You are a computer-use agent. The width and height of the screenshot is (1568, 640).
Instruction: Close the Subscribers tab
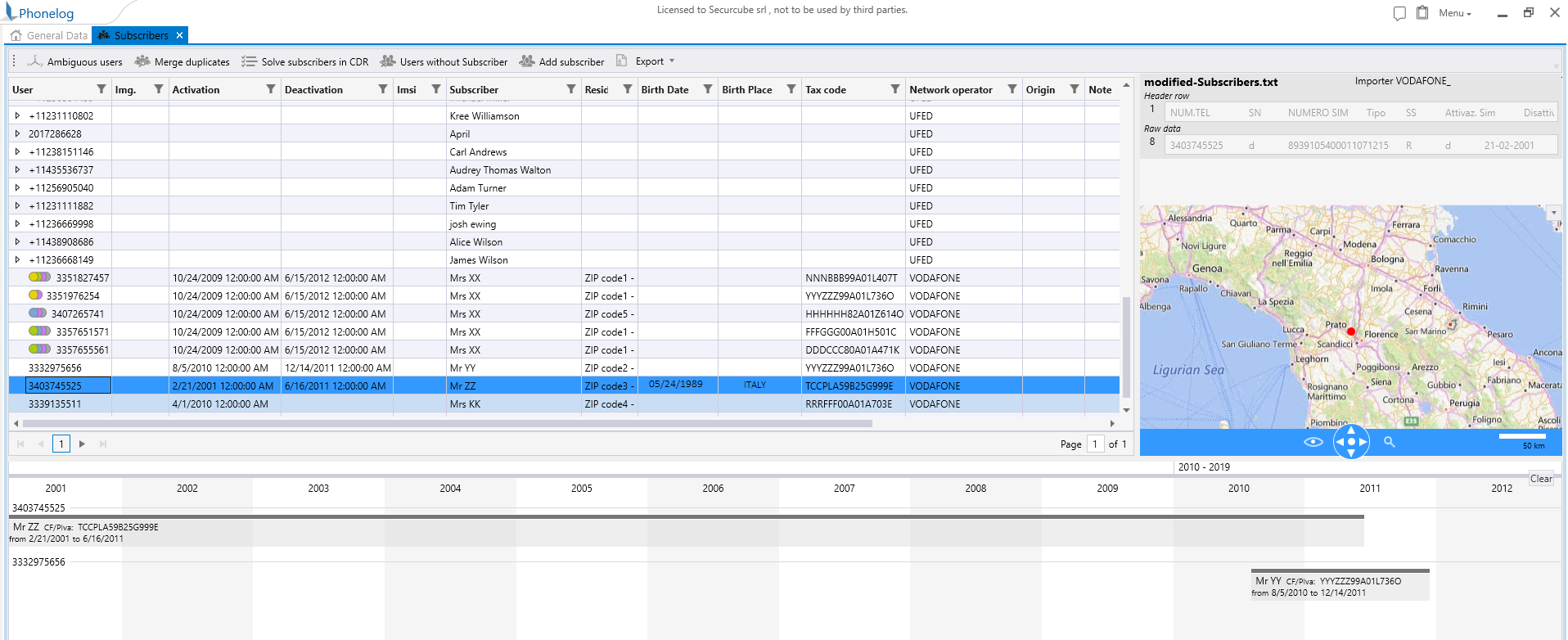coord(179,35)
